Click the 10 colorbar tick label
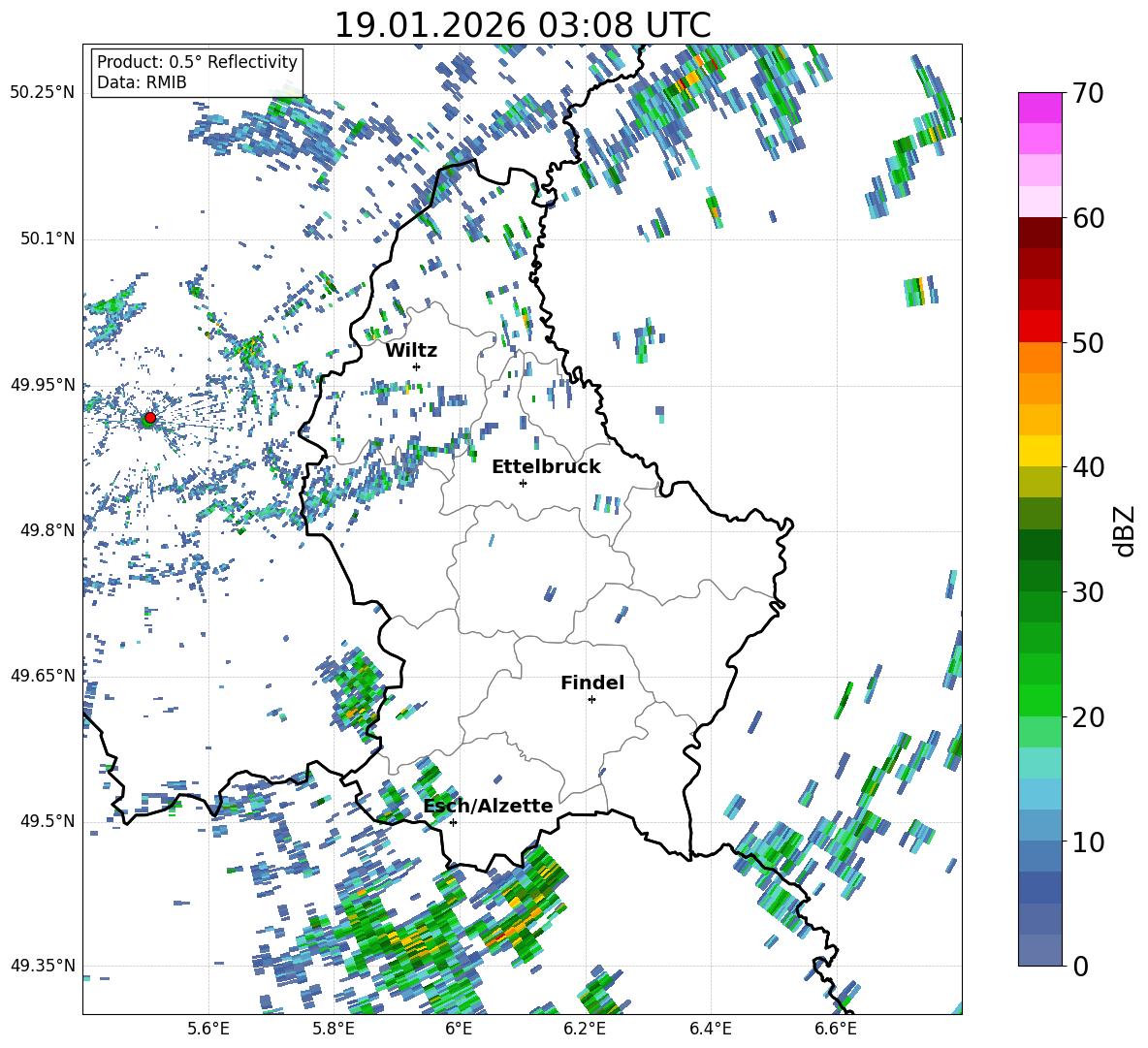 (1087, 842)
